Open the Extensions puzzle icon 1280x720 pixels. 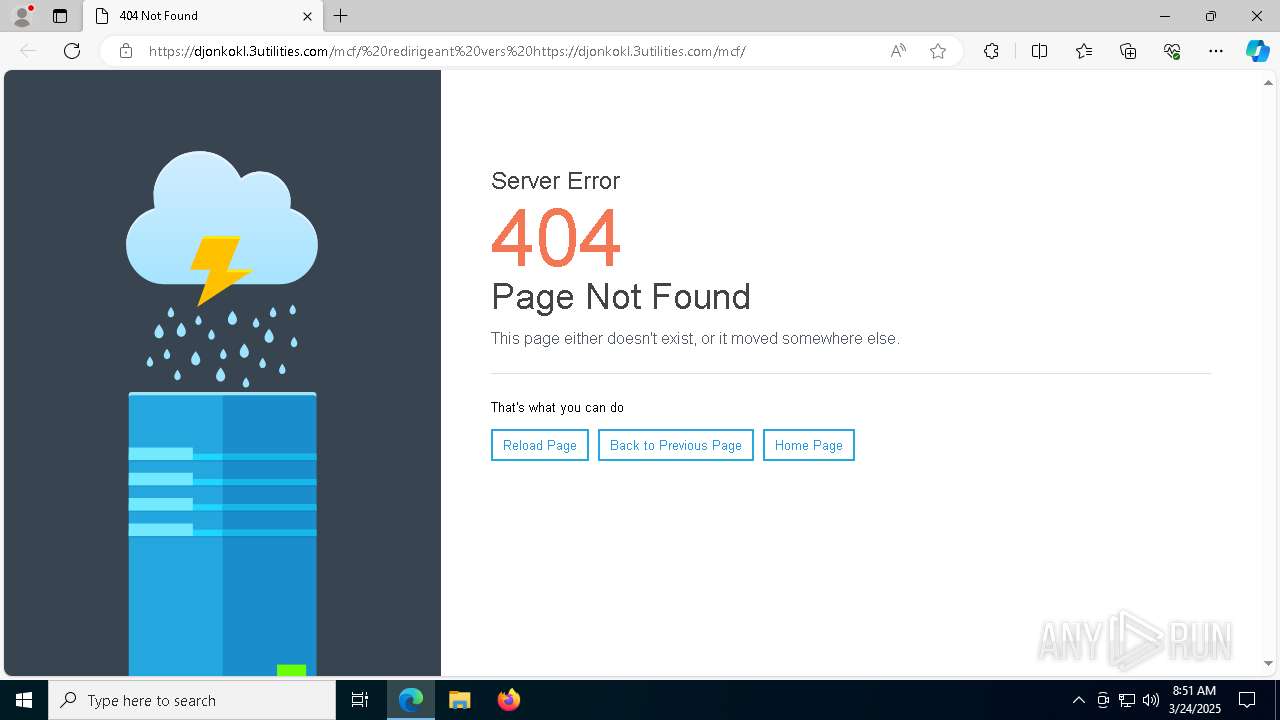pos(991,51)
